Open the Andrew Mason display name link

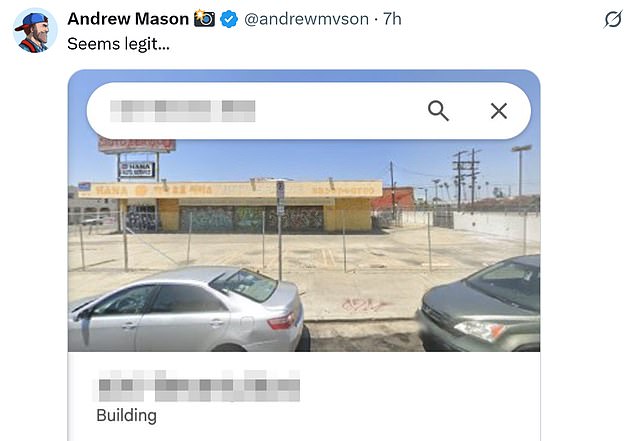[x=128, y=19]
